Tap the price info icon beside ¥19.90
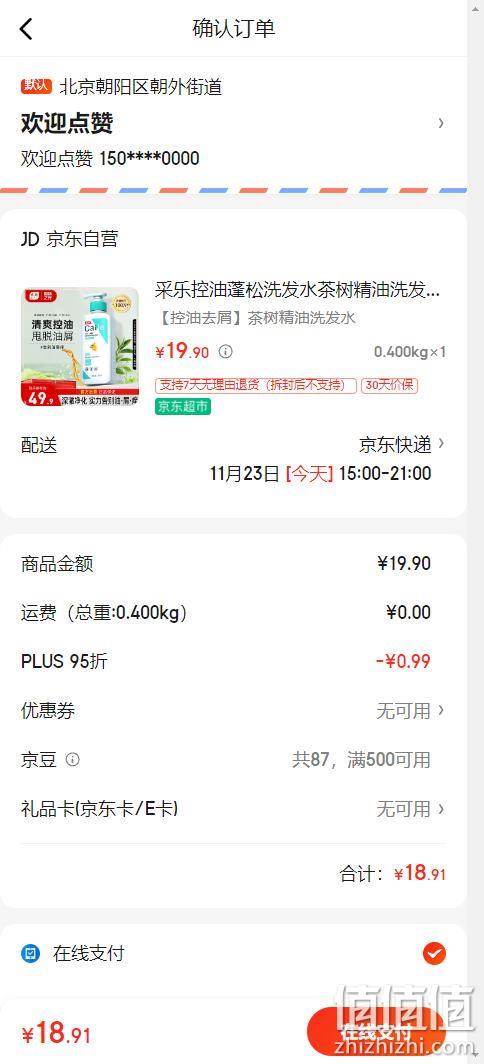484x1064 pixels. click(x=226, y=352)
